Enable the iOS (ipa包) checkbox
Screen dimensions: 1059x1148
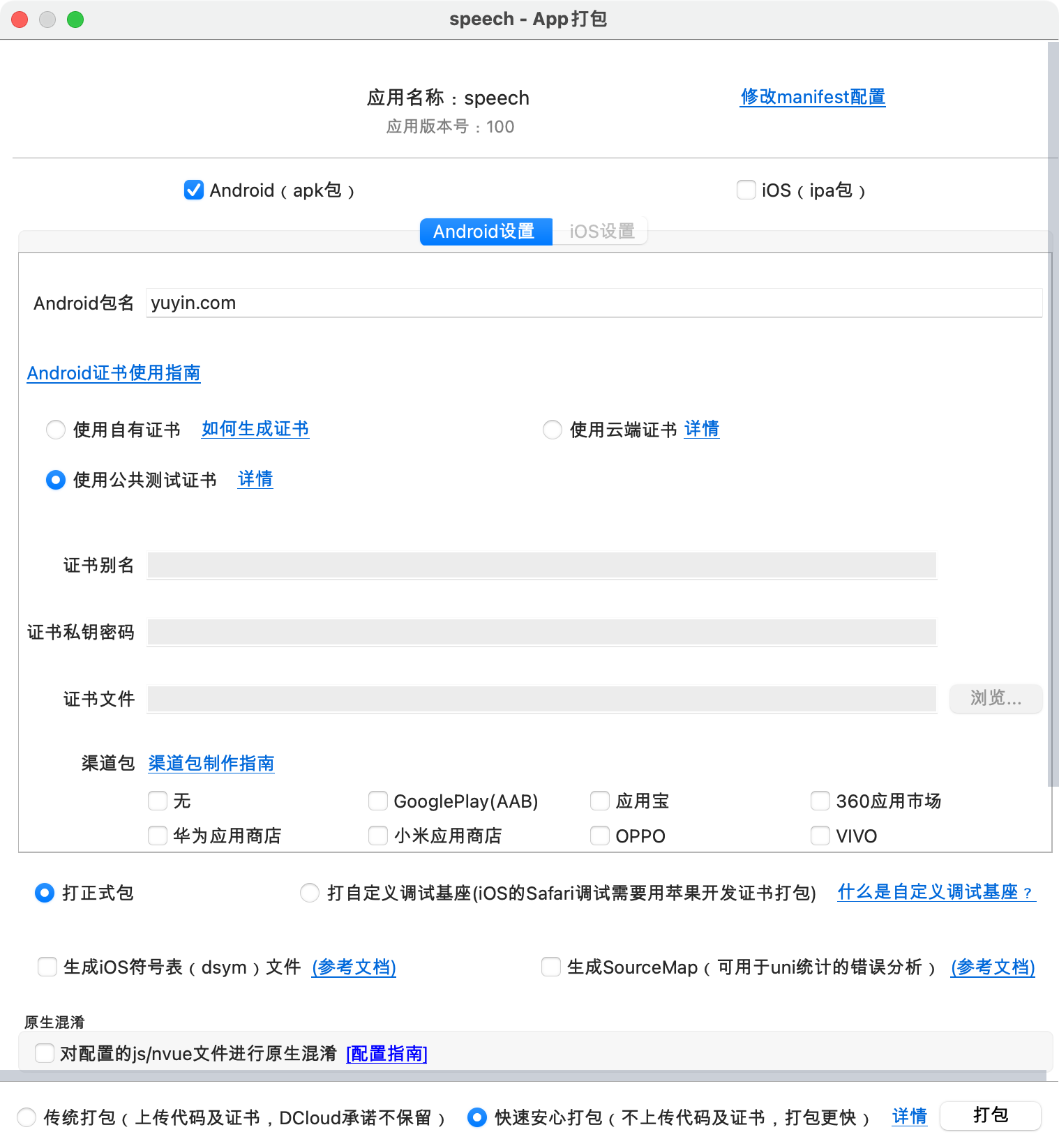746,190
